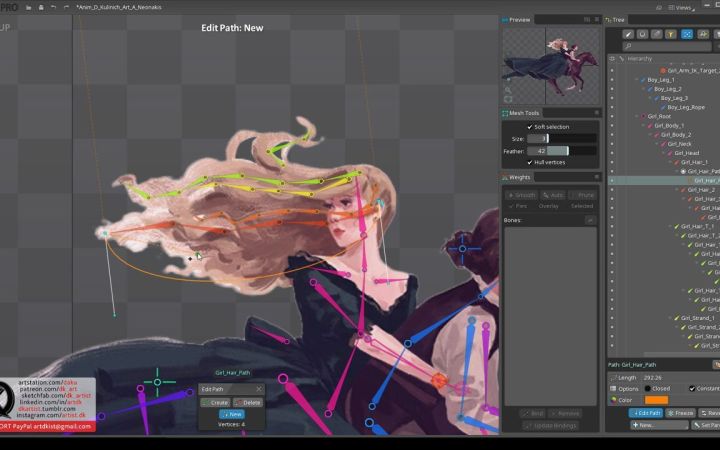Open the orange Color swatch
The image size is (720, 450).
(x=657, y=400)
